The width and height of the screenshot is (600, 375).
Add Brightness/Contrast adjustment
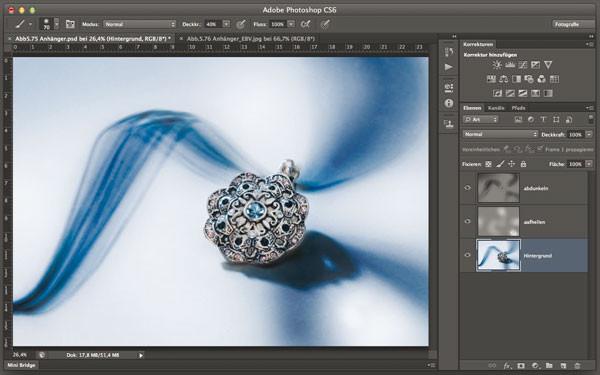pyautogui.click(x=497, y=65)
